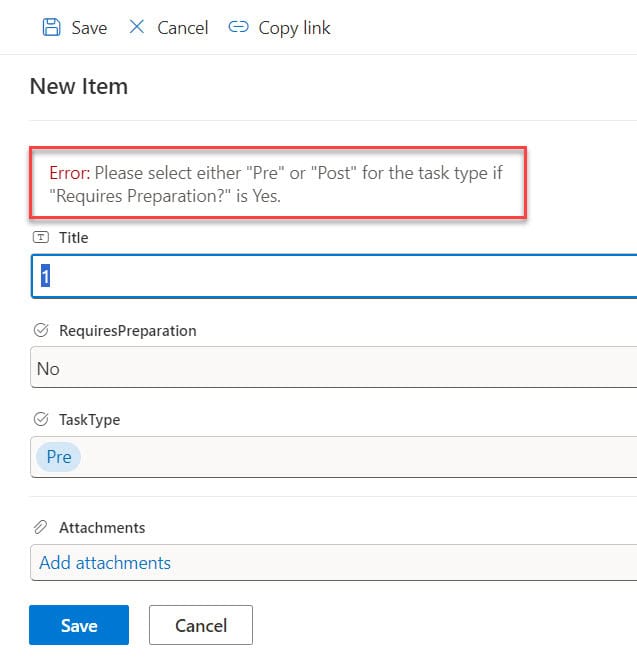Click the Title field label
Image resolution: width=637 pixels, height=659 pixels.
click(x=74, y=238)
